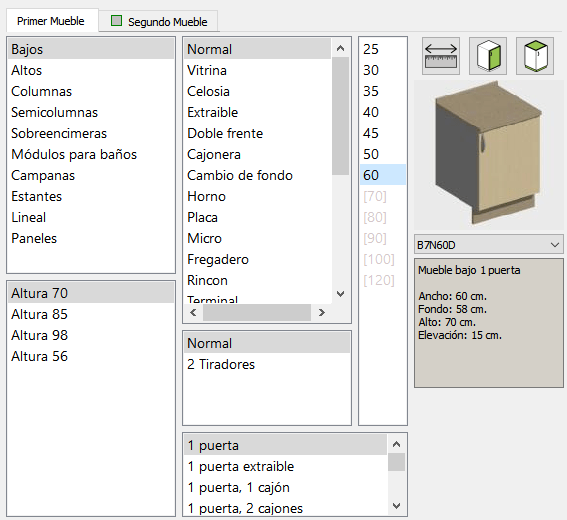Click the cabinet icon with green door
Image resolution: width=567 pixels, height=520 pixels.
488,56
